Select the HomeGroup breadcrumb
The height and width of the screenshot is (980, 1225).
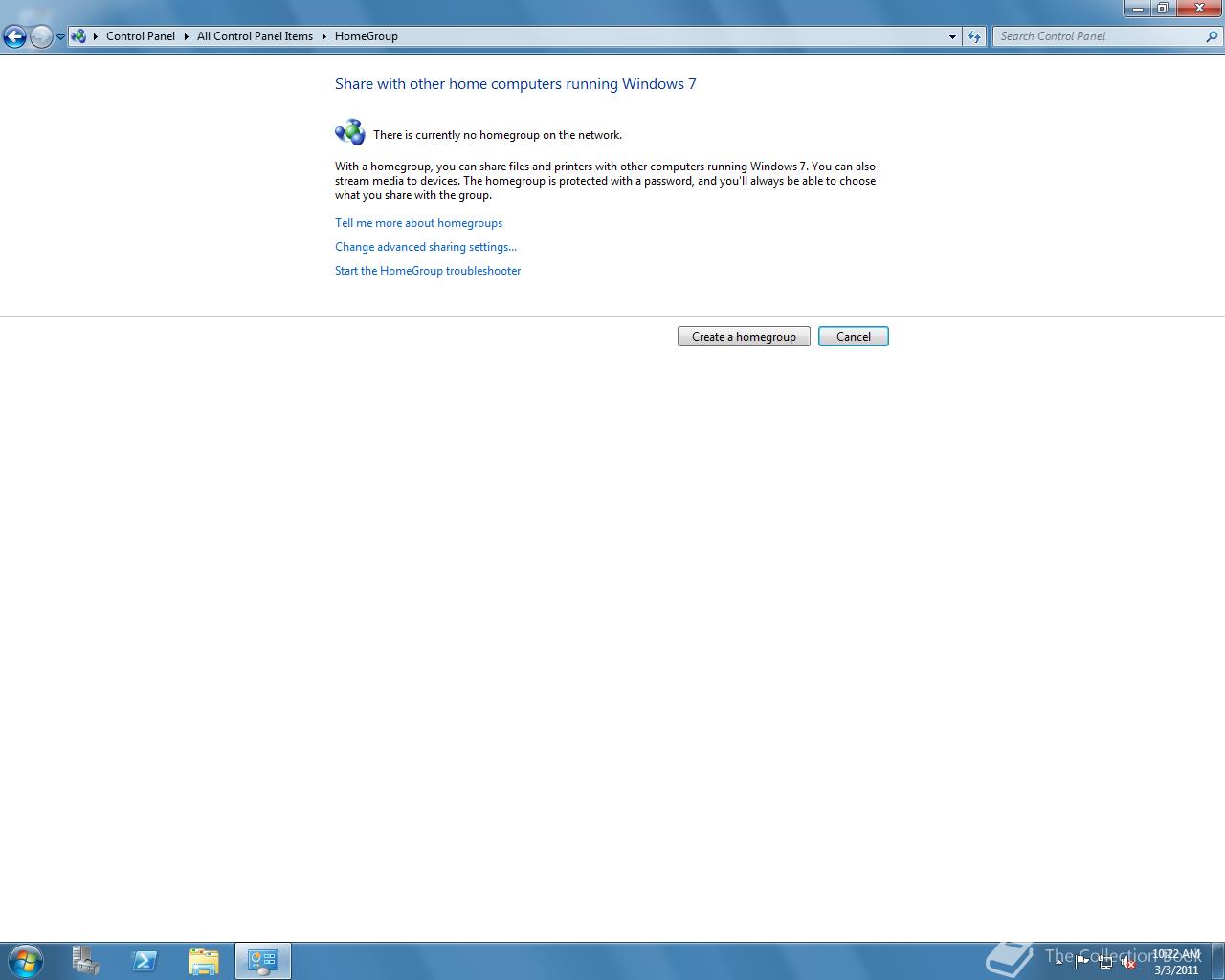pos(366,36)
